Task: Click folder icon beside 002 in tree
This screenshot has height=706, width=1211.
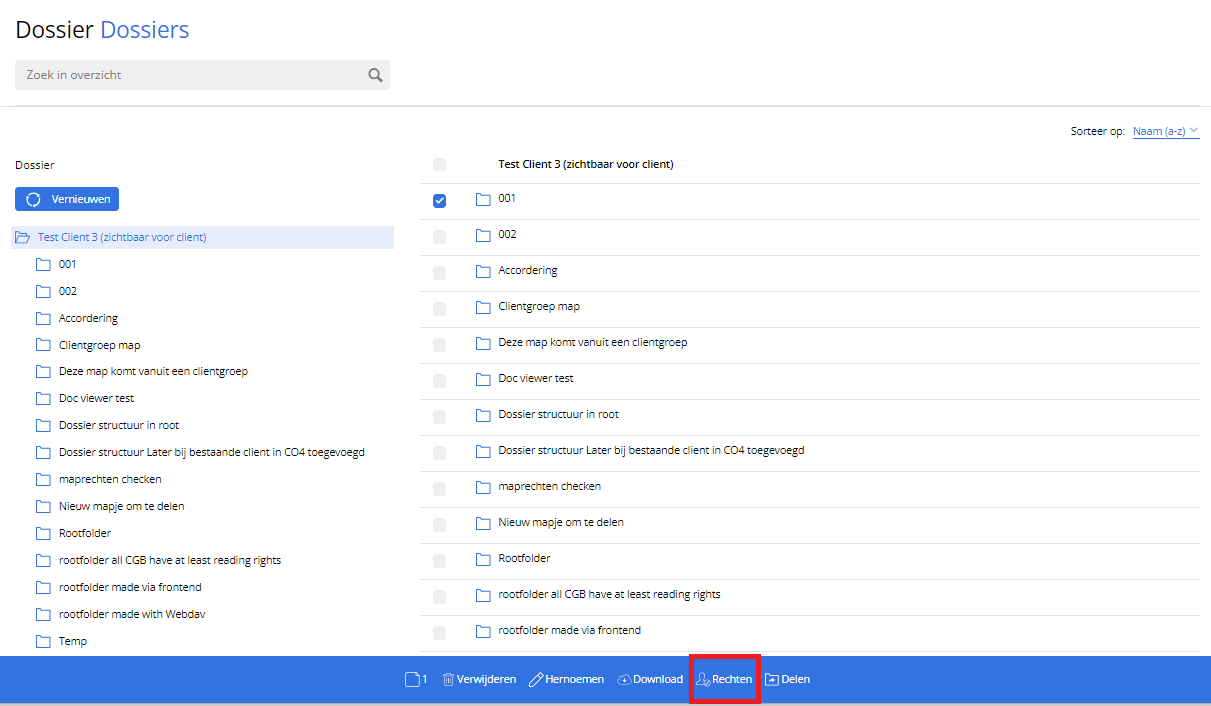Action: (x=43, y=292)
